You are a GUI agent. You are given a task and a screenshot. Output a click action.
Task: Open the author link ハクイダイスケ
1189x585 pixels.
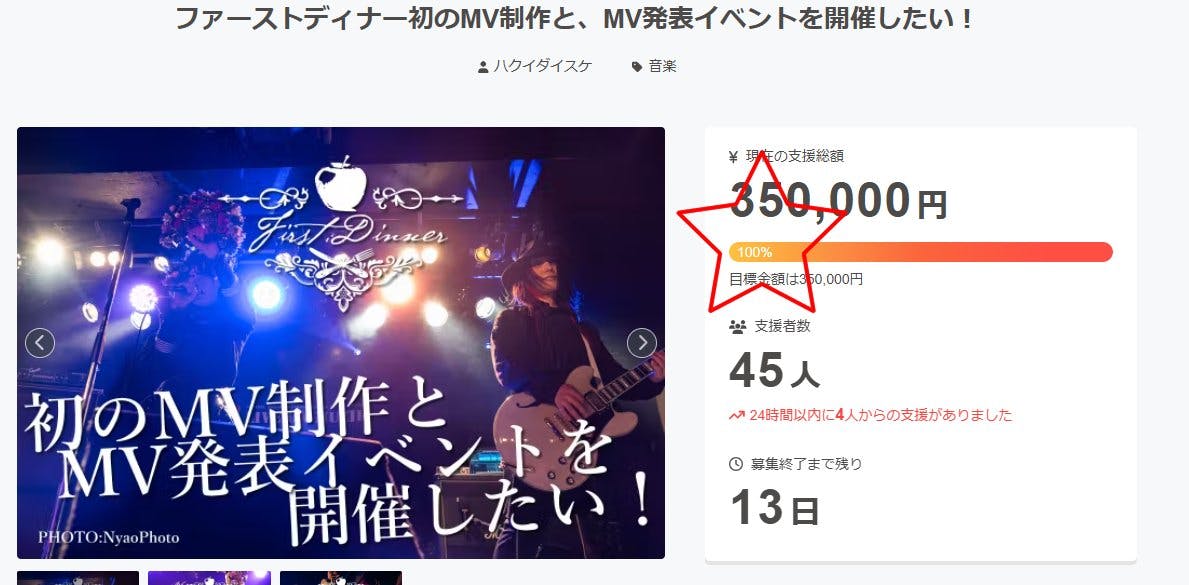(543, 67)
